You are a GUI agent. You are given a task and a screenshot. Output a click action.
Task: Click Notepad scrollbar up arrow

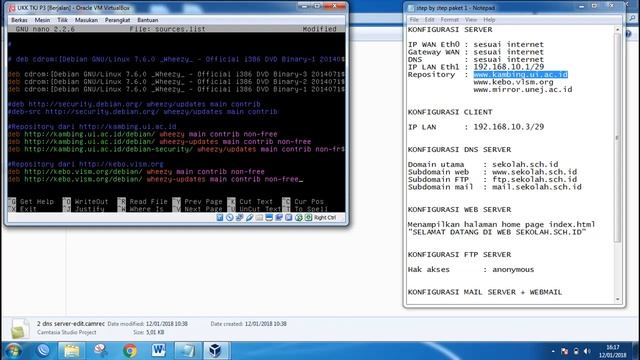tap(617, 30)
